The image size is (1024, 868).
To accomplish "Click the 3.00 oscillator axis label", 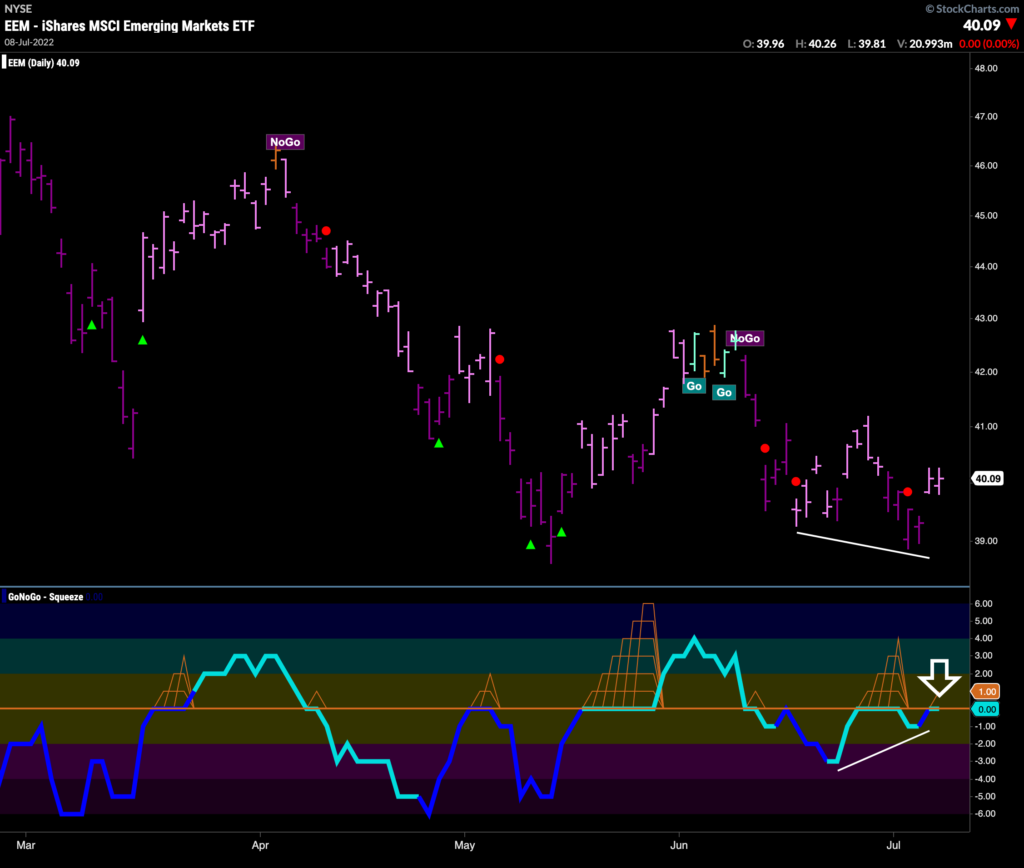I will pyautogui.click(x=984, y=656).
